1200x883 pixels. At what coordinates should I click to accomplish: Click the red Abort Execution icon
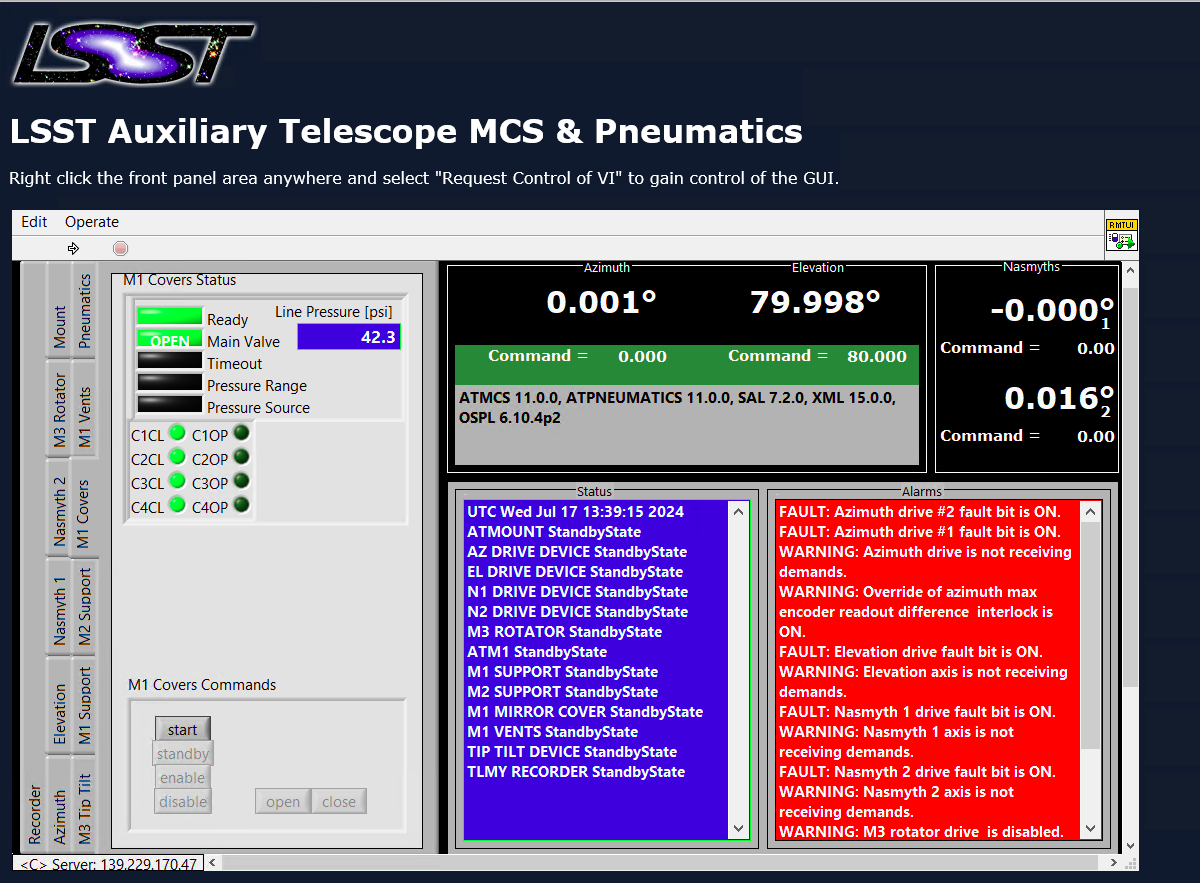(120, 248)
